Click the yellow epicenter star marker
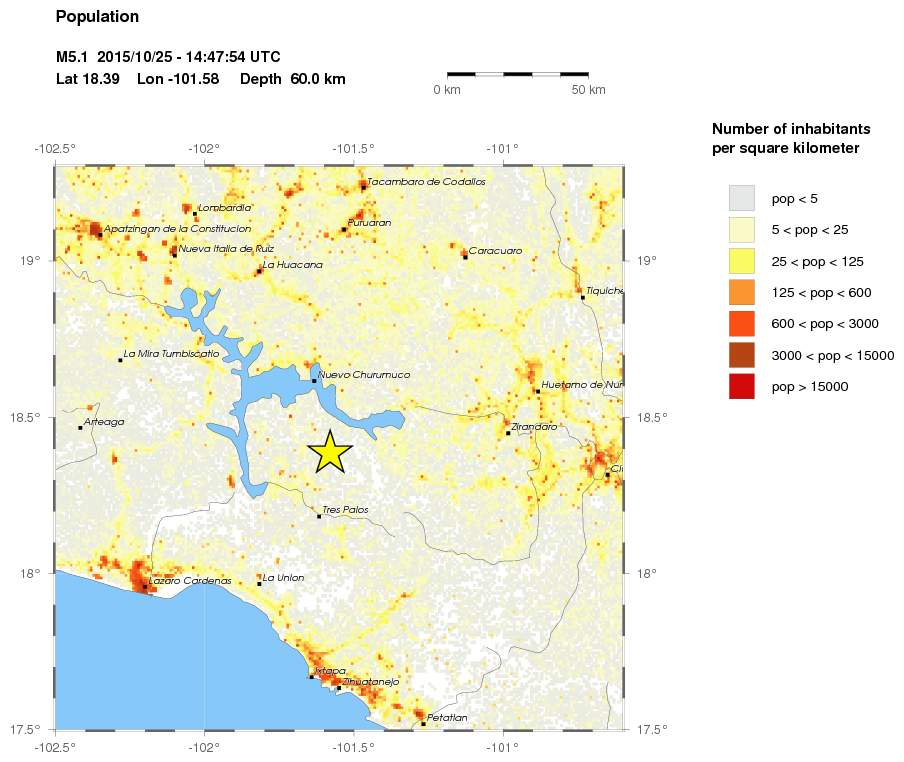This screenshot has height=762, width=904. tap(329, 452)
